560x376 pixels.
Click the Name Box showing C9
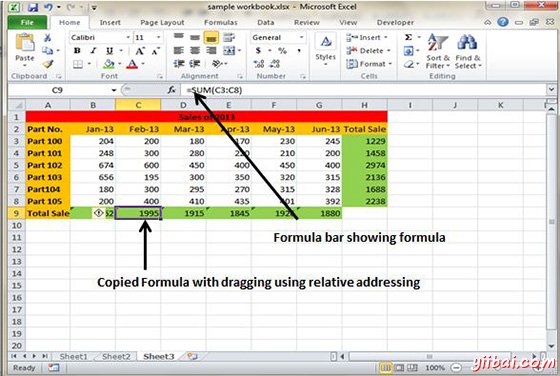tap(57, 90)
